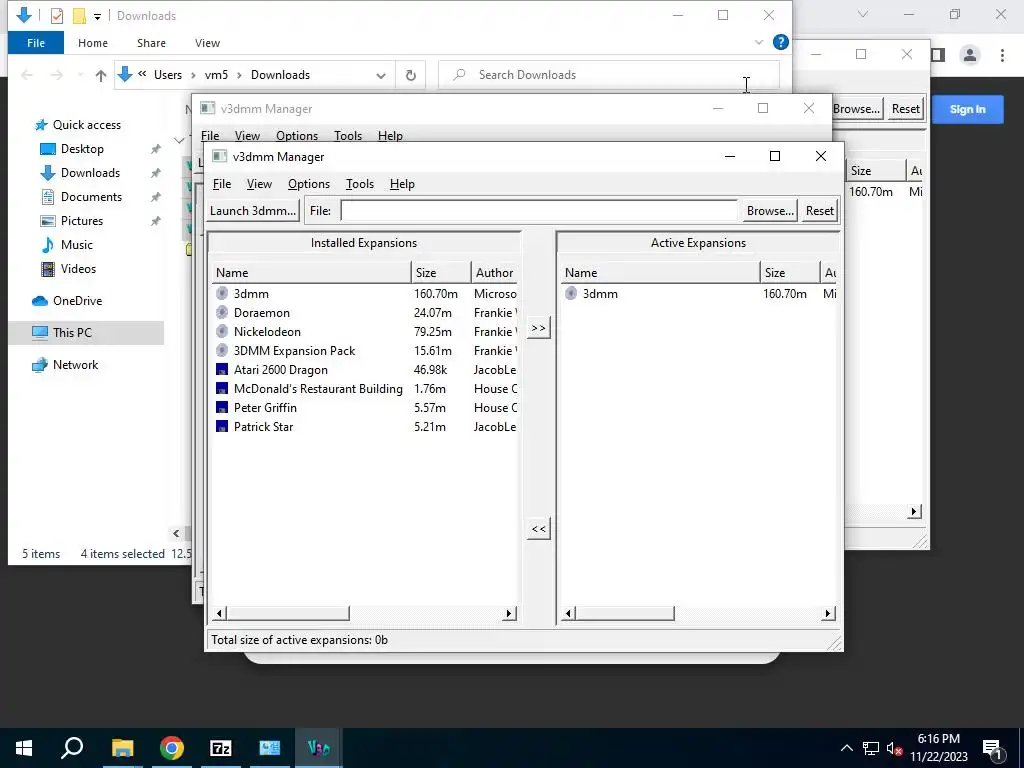1024x768 pixels.
Task: Refresh the Downloads folder view
Action: 411,75
